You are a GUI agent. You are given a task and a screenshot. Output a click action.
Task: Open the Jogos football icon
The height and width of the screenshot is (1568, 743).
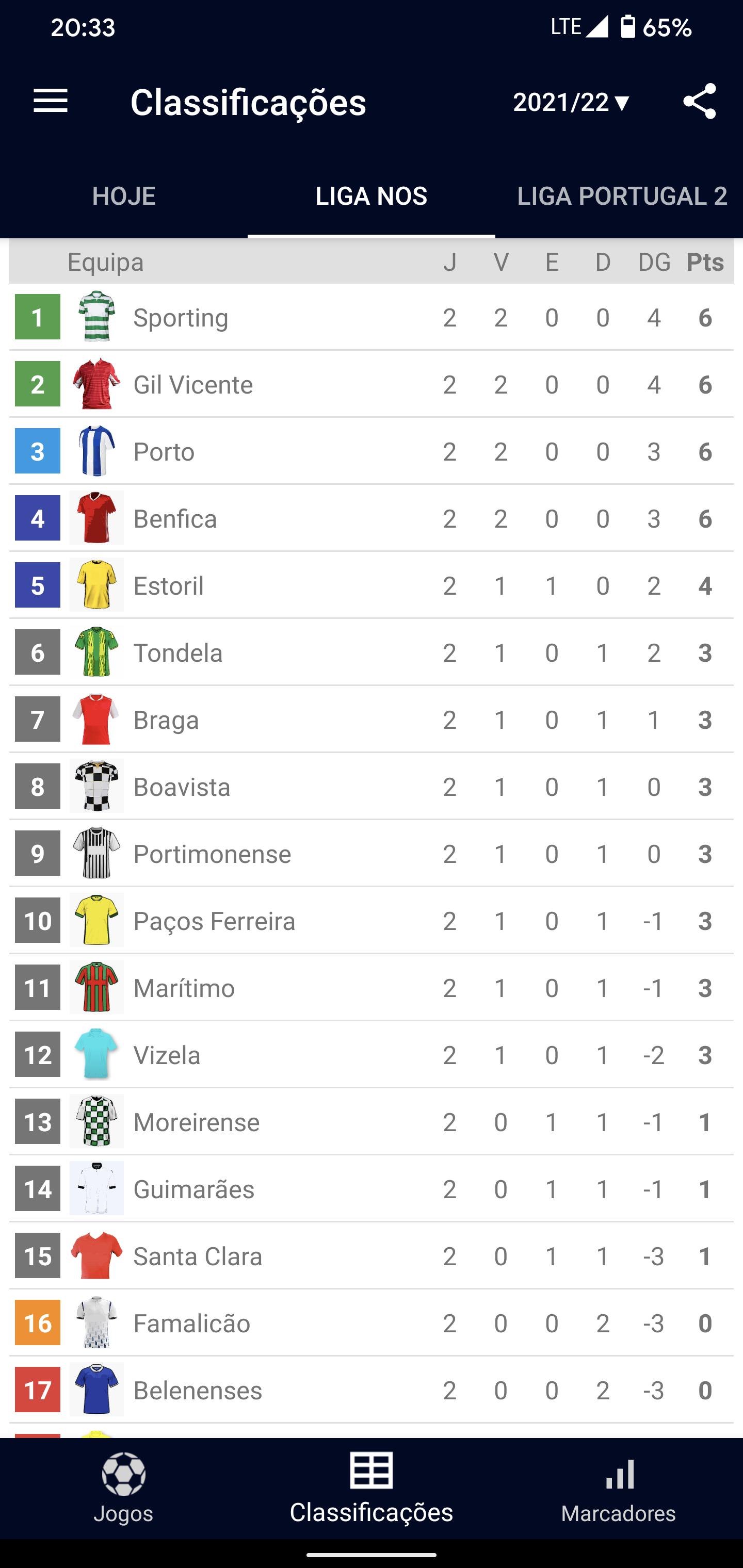click(124, 1474)
